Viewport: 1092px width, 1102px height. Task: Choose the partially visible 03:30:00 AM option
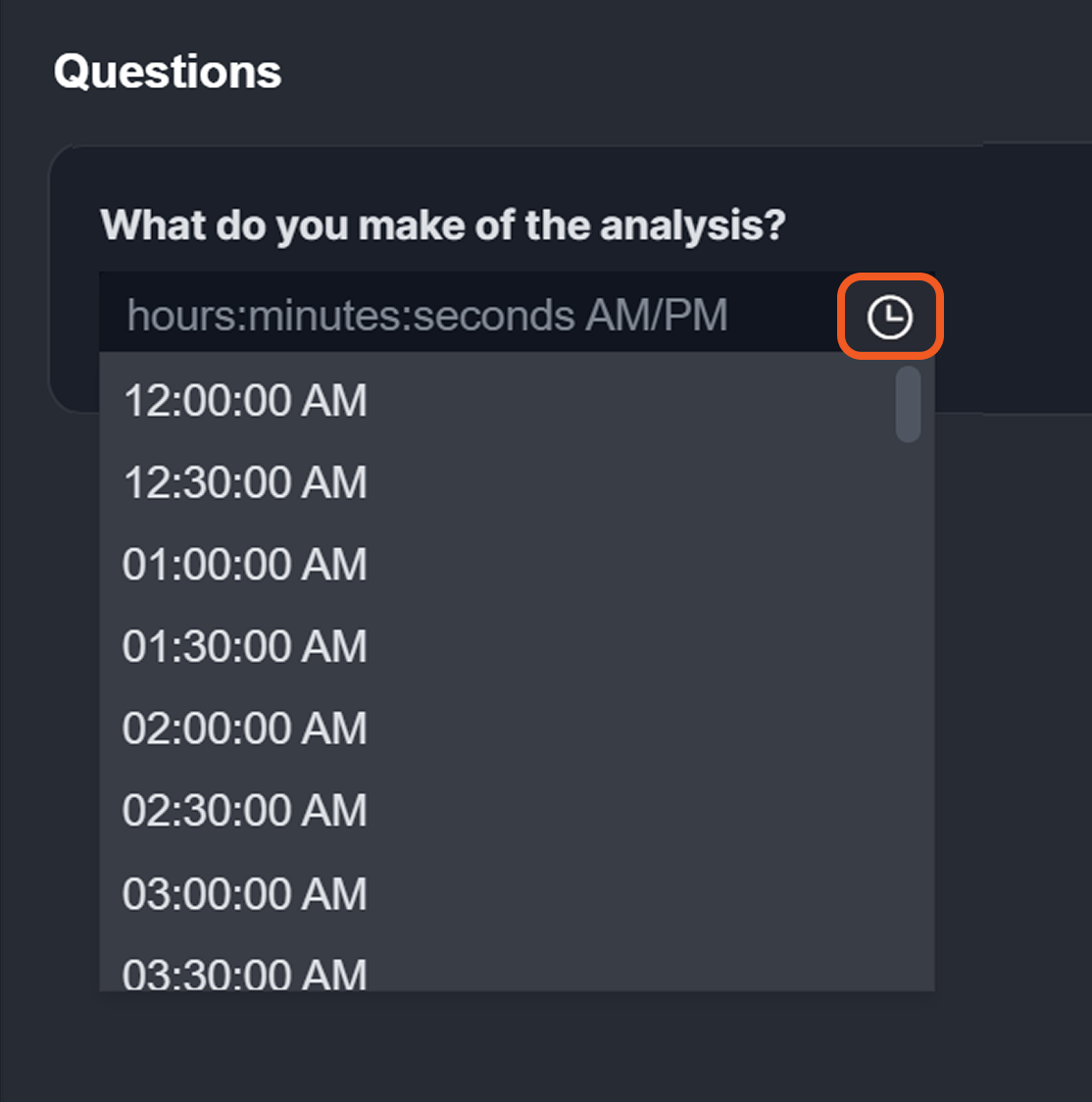(245, 973)
